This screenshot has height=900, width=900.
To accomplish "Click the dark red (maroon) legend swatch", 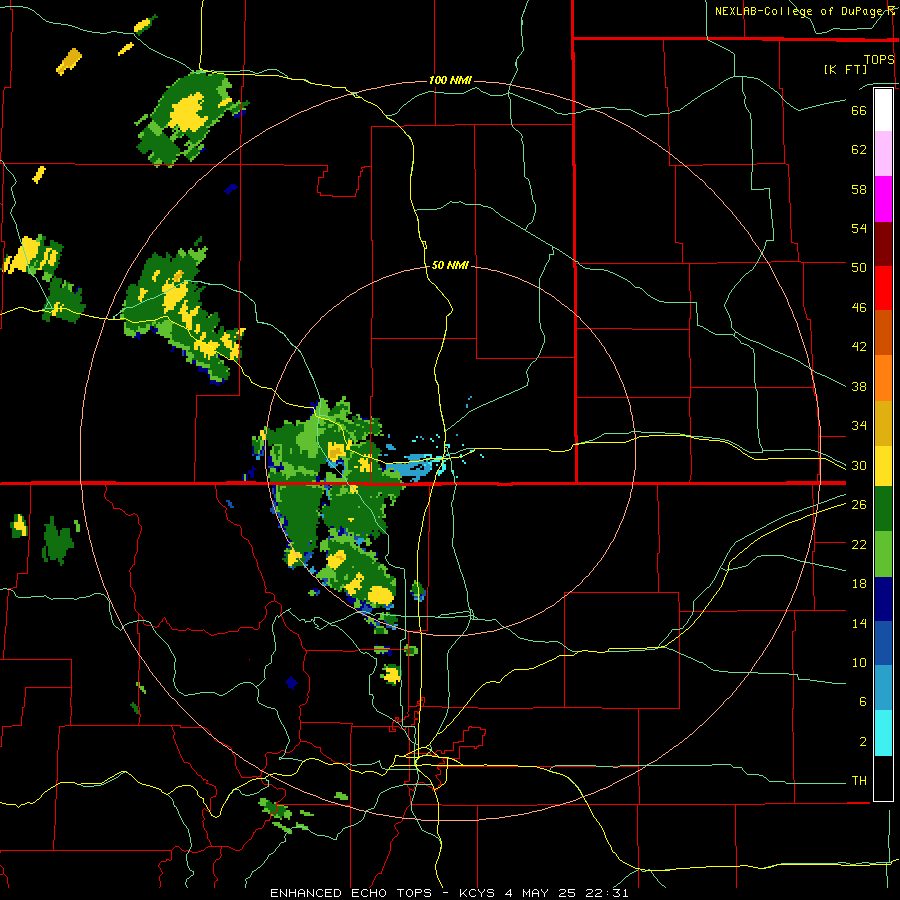I will tap(883, 244).
